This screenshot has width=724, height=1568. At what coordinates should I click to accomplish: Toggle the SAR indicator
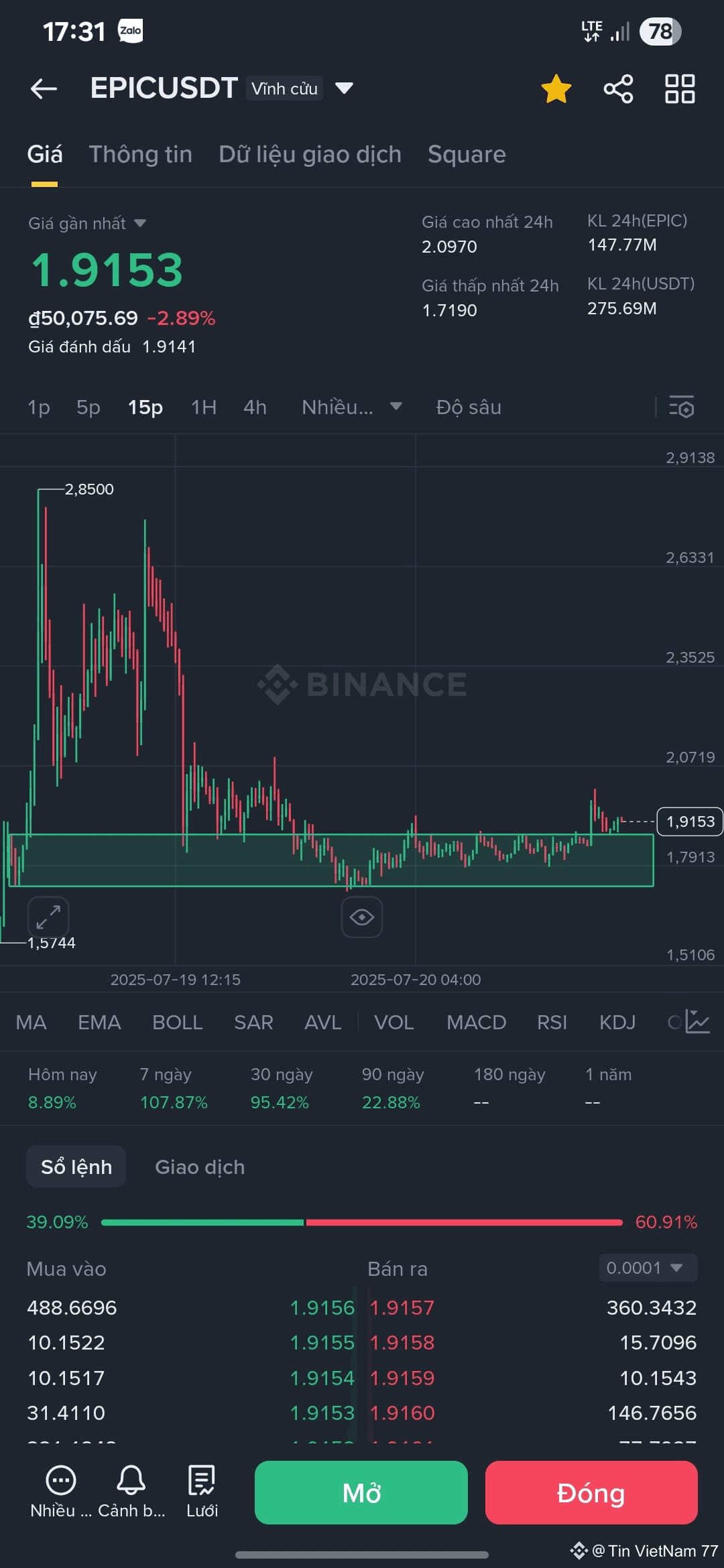(253, 1022)
